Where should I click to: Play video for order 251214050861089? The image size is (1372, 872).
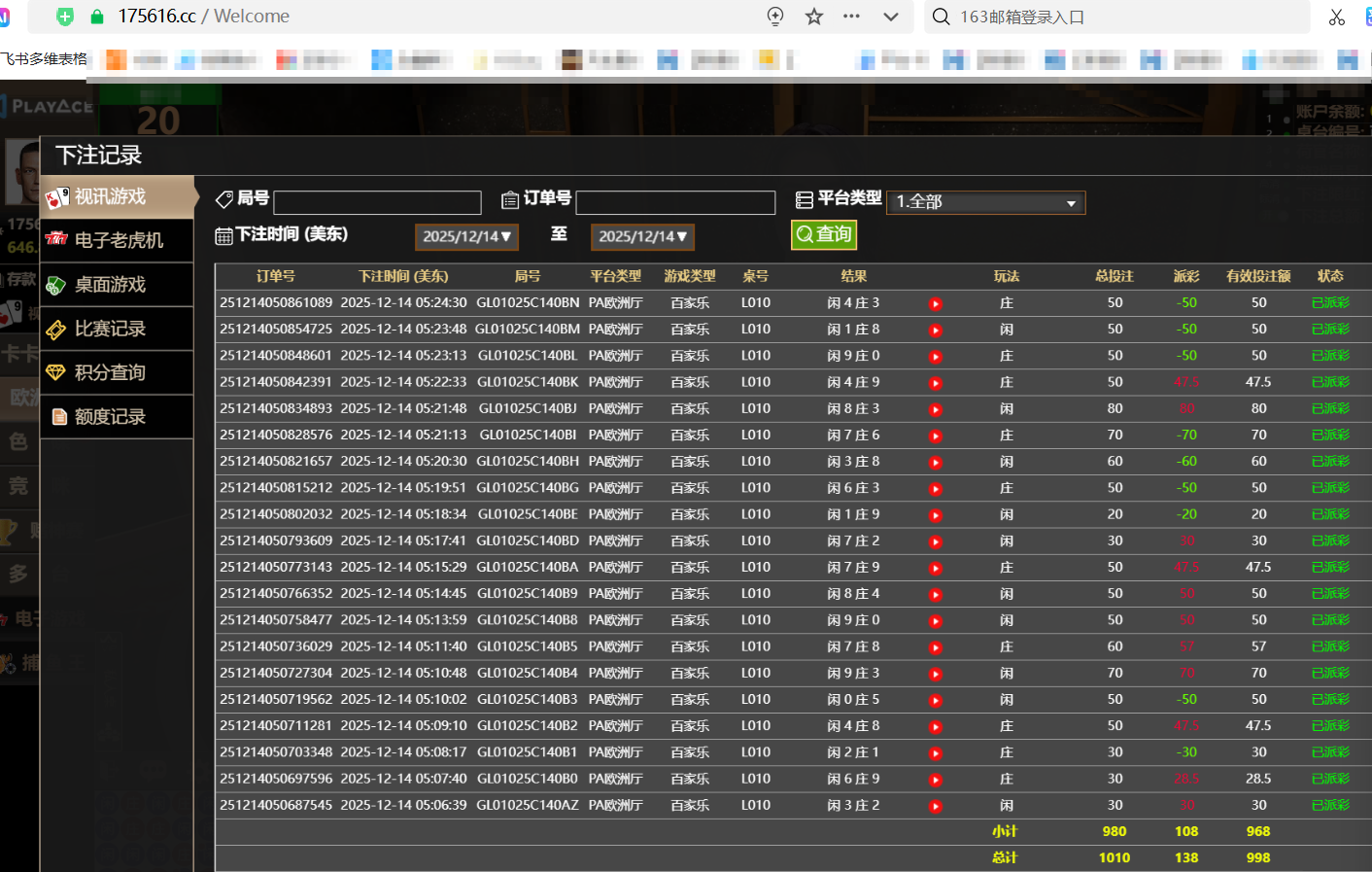[936, 304]
